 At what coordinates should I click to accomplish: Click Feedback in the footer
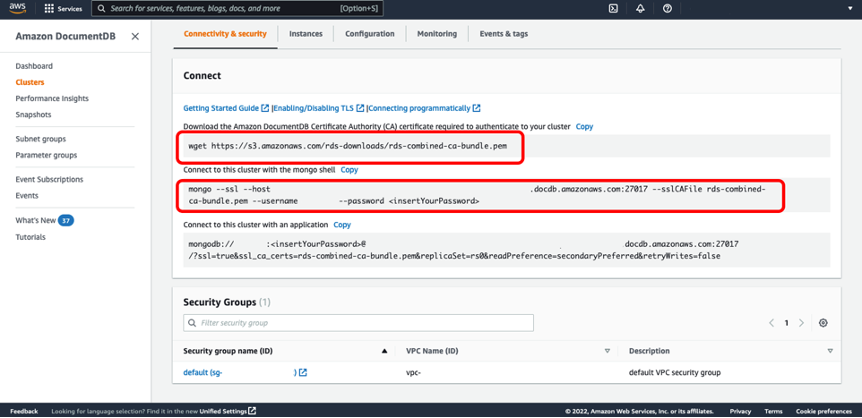[x=24, y=411]
